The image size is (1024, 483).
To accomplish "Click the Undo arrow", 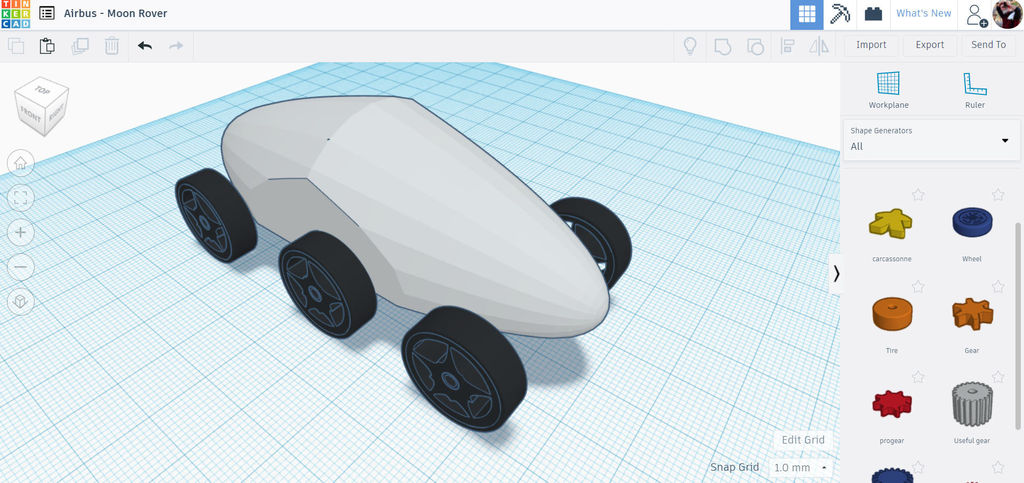I will [x=145, y=46].
